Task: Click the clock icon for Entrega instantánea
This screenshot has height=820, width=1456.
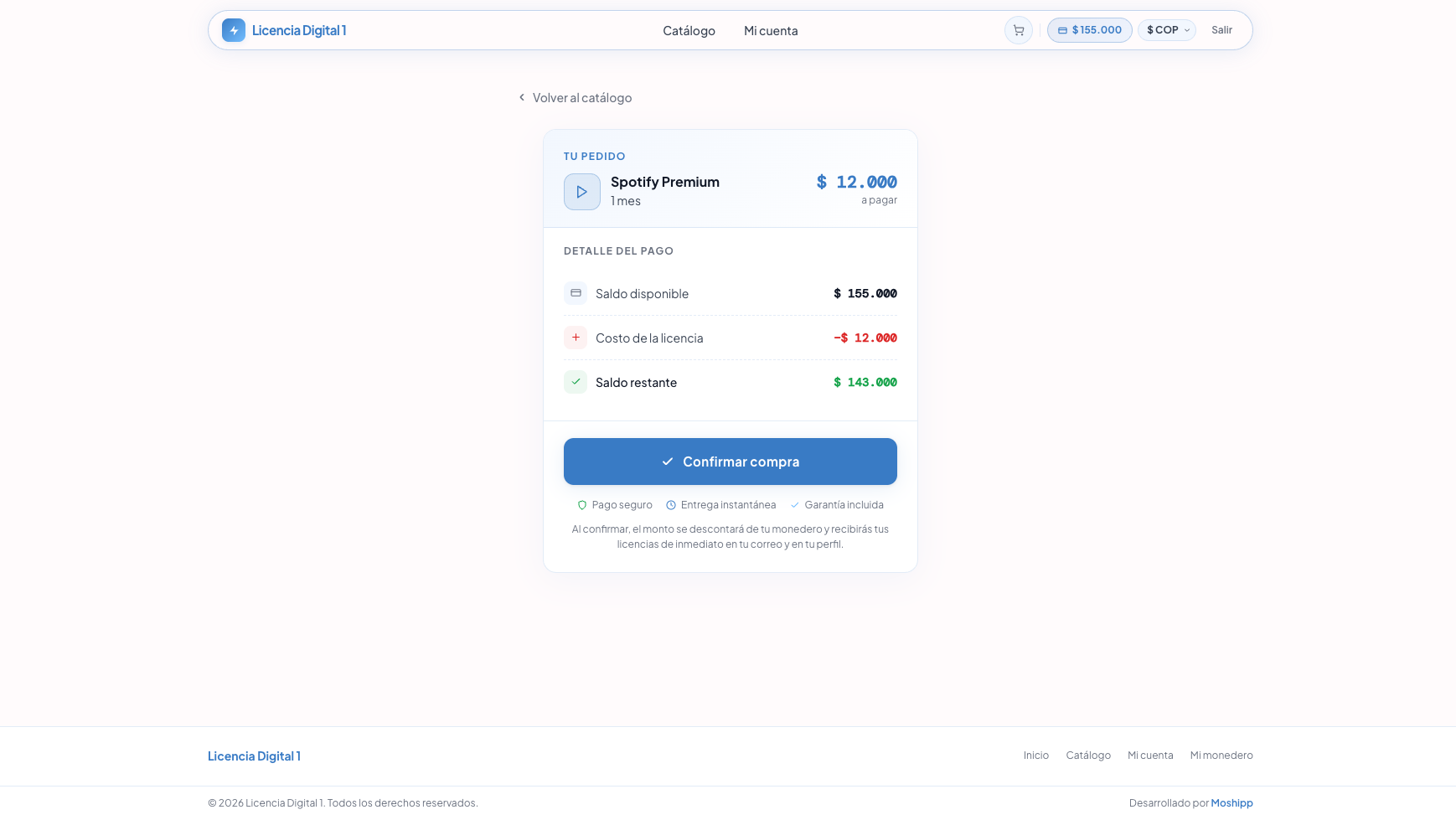Action: [670, 504]
